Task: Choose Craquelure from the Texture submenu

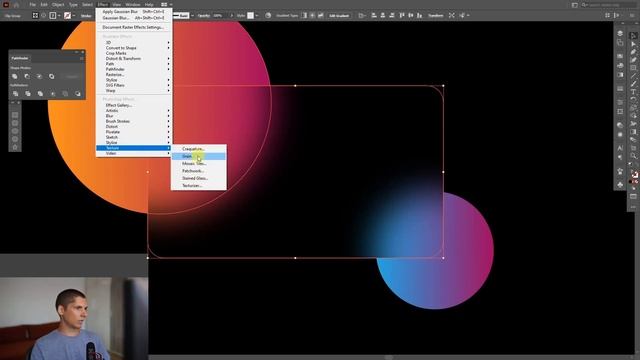Action: pyautogui.click(x=198, y=149)
